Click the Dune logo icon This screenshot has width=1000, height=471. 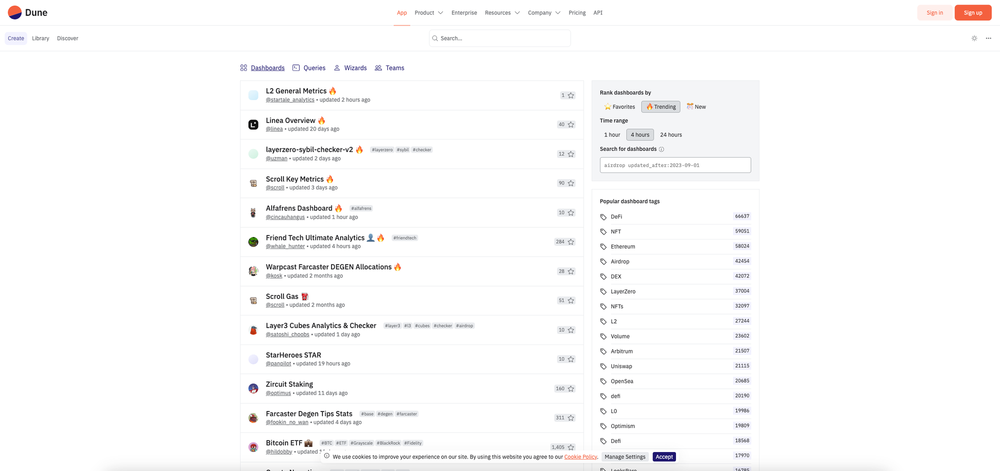click(x=15, y=12)
